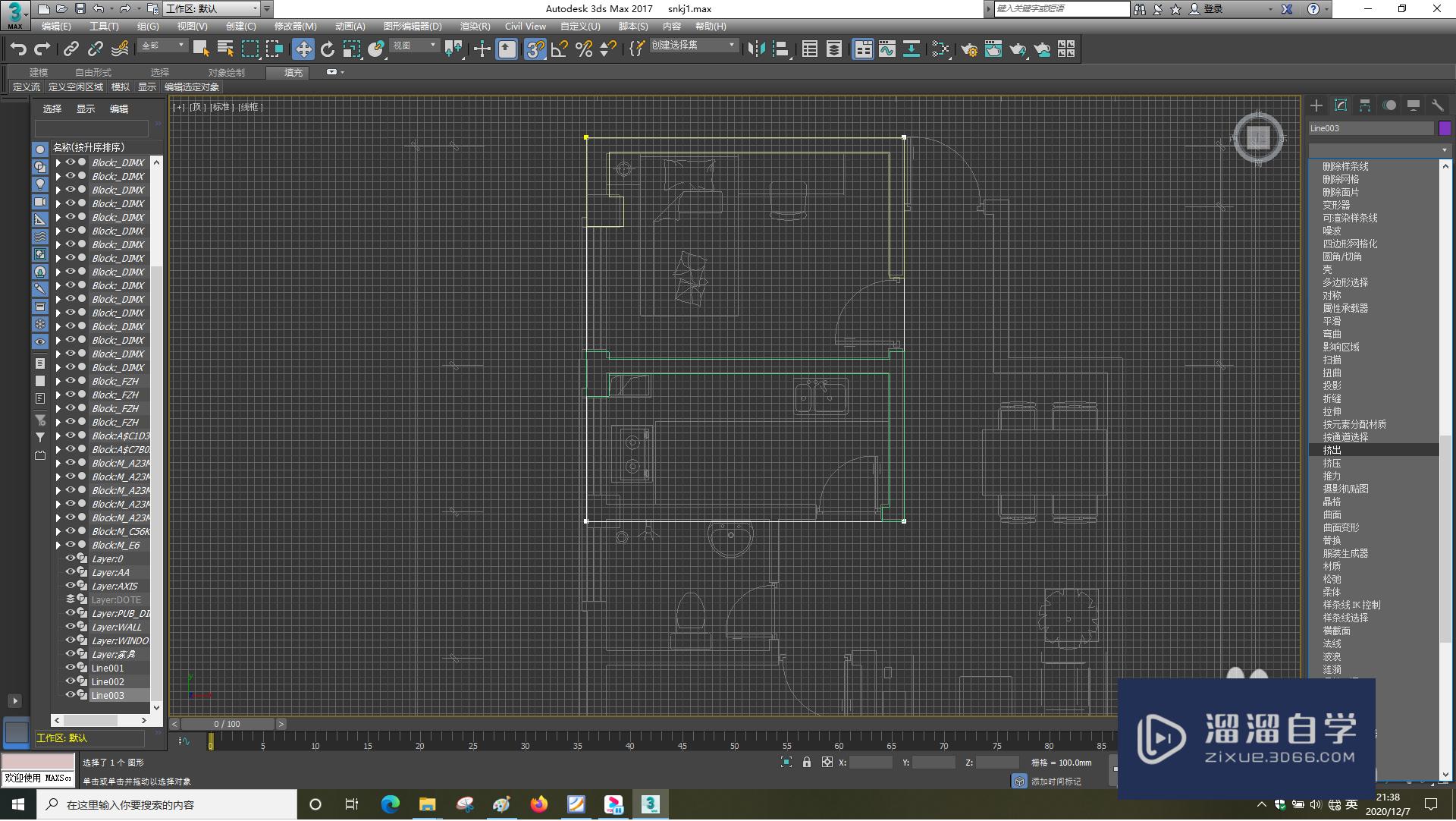Click on Line003 name input field

[1374, 128]
